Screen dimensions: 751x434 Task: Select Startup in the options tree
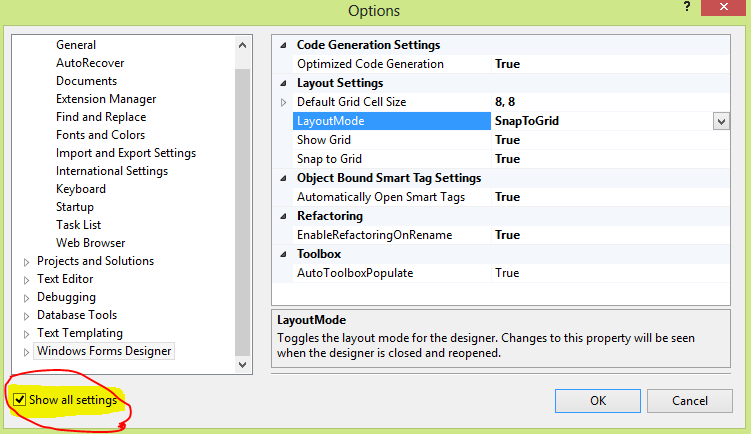[x=75, y=207]
